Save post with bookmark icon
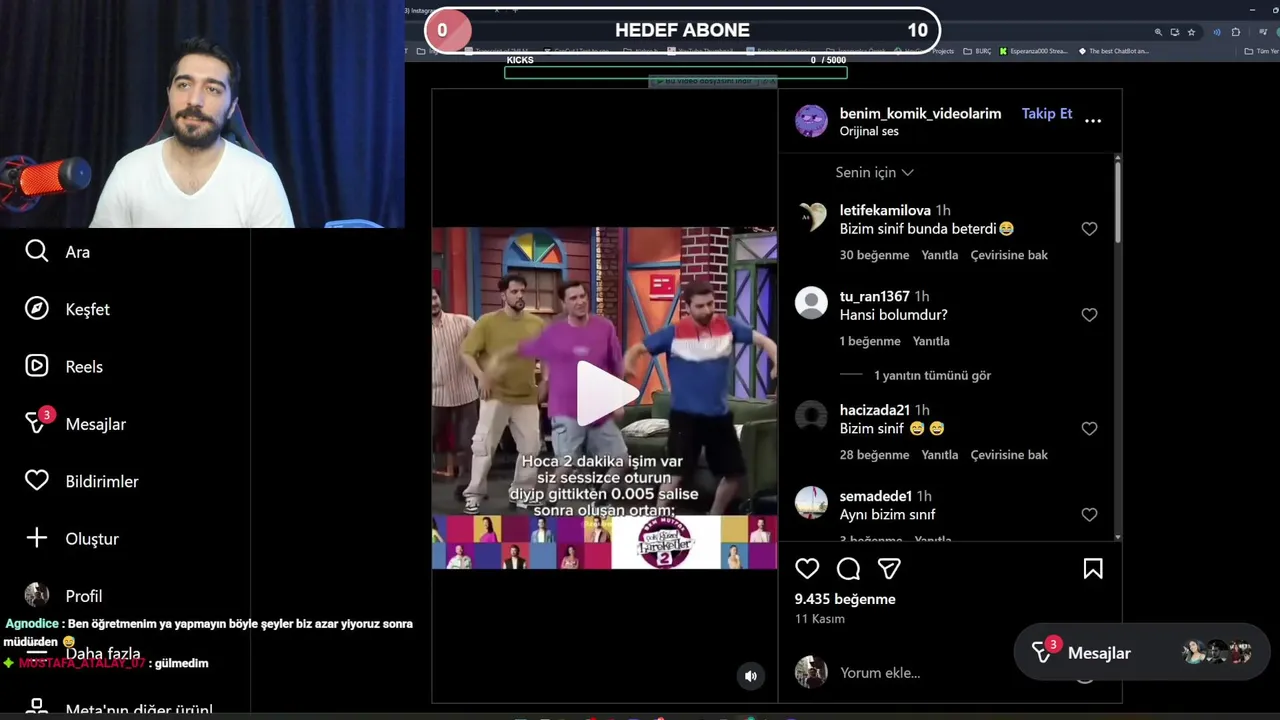Image resolution: width=1280 pixels, height=720 pixels. [x=1093, y=569]
